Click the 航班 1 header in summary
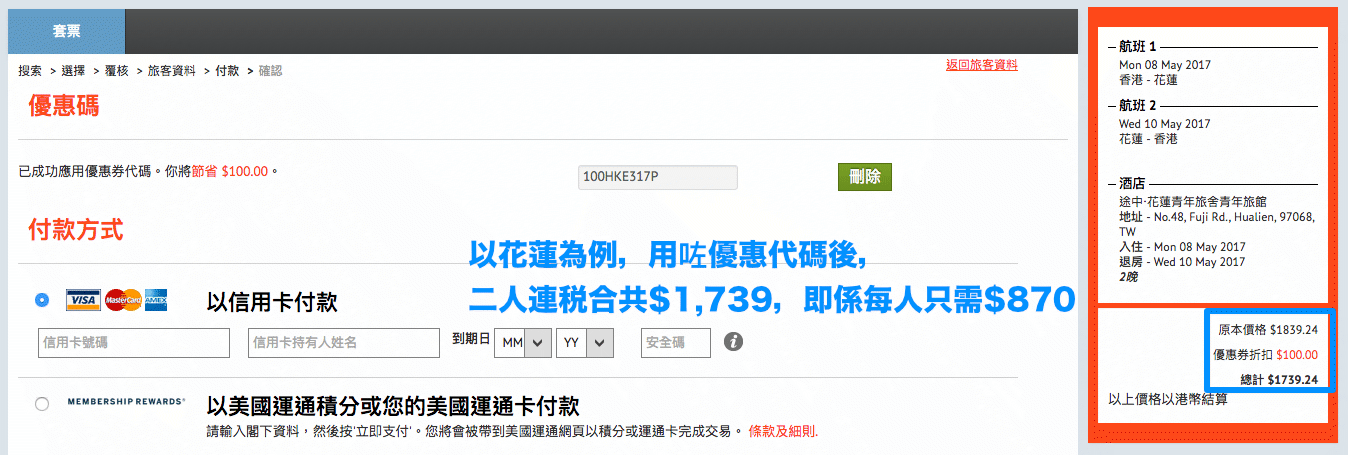 point(1138,47)
